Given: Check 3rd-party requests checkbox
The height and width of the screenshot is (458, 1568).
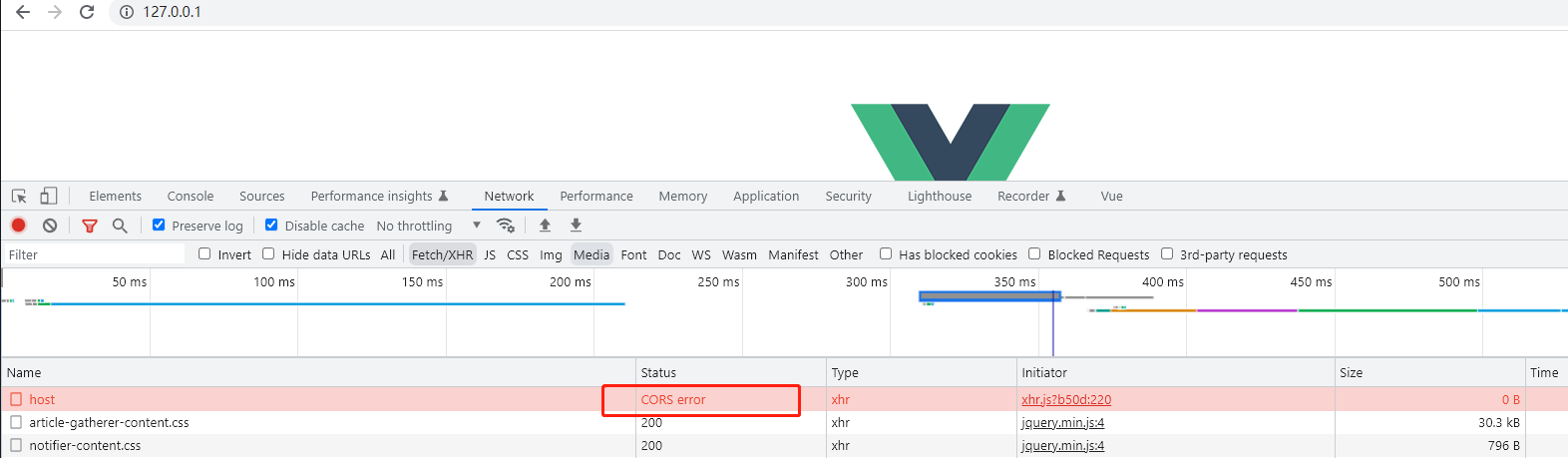Looking at the screenshot, I should point(1167,253).
